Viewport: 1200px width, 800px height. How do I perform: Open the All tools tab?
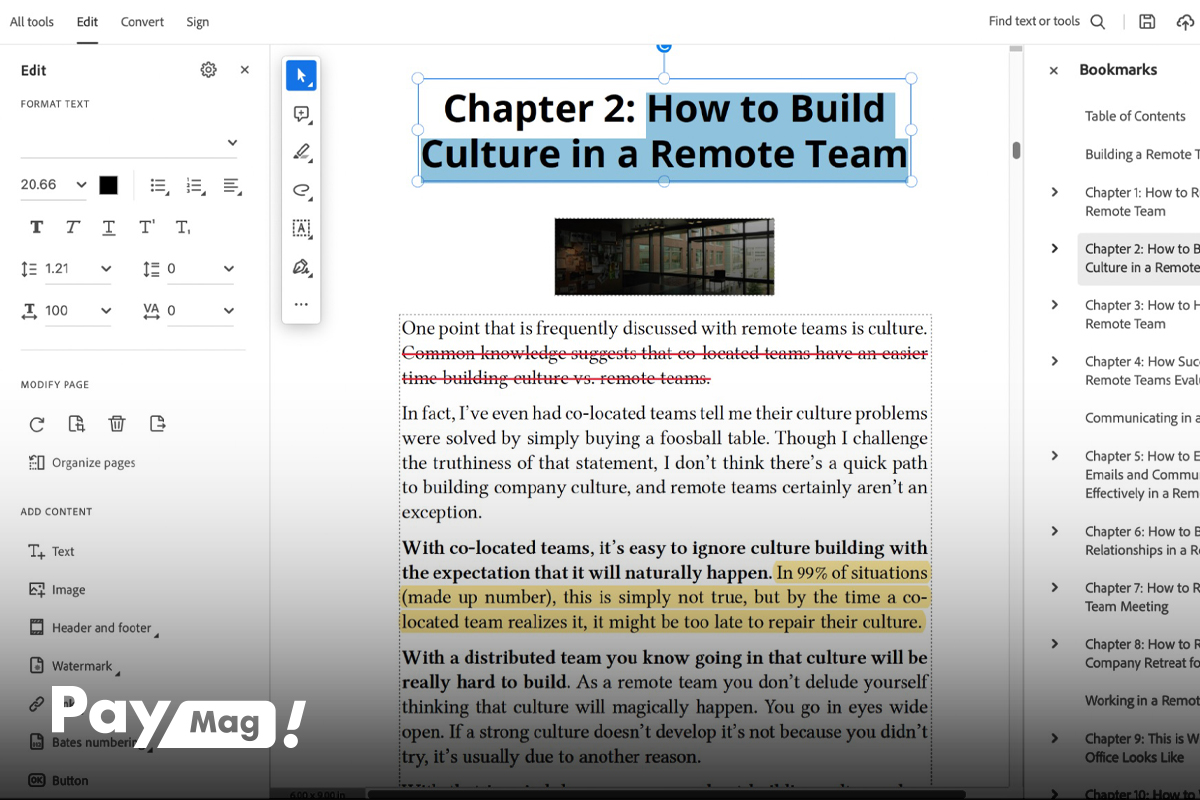tap(32, 22)
